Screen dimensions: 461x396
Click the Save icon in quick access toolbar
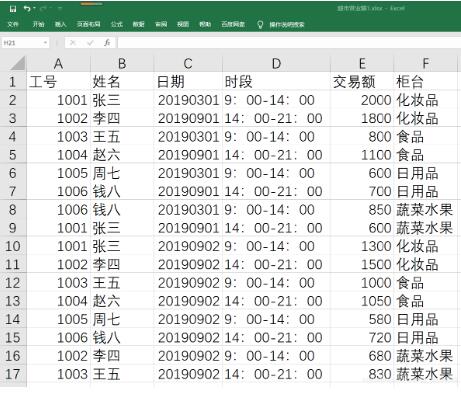pos(13,9)
